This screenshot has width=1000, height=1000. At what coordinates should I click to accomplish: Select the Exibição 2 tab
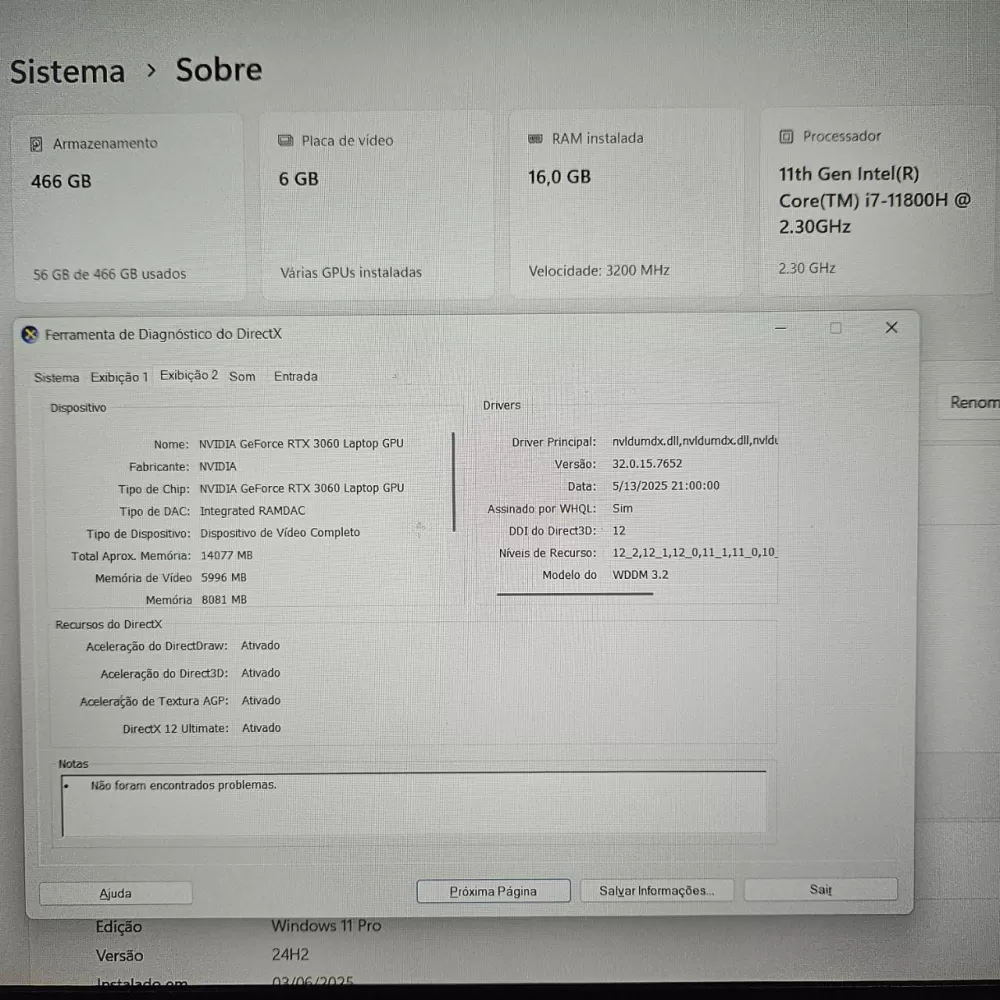pyautogui.click(x=189, y=375)
